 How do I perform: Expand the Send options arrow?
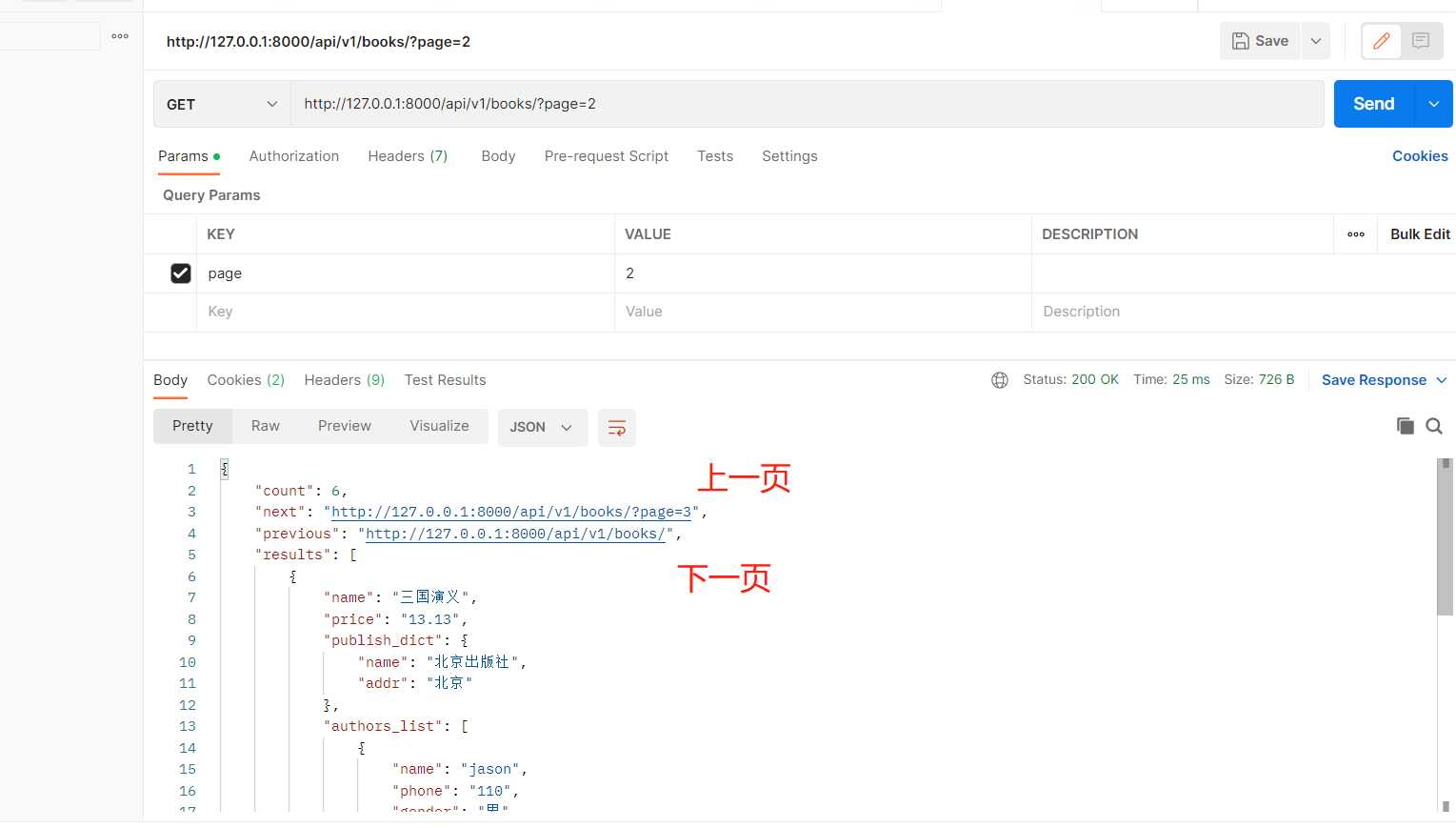coord(1434,104)
